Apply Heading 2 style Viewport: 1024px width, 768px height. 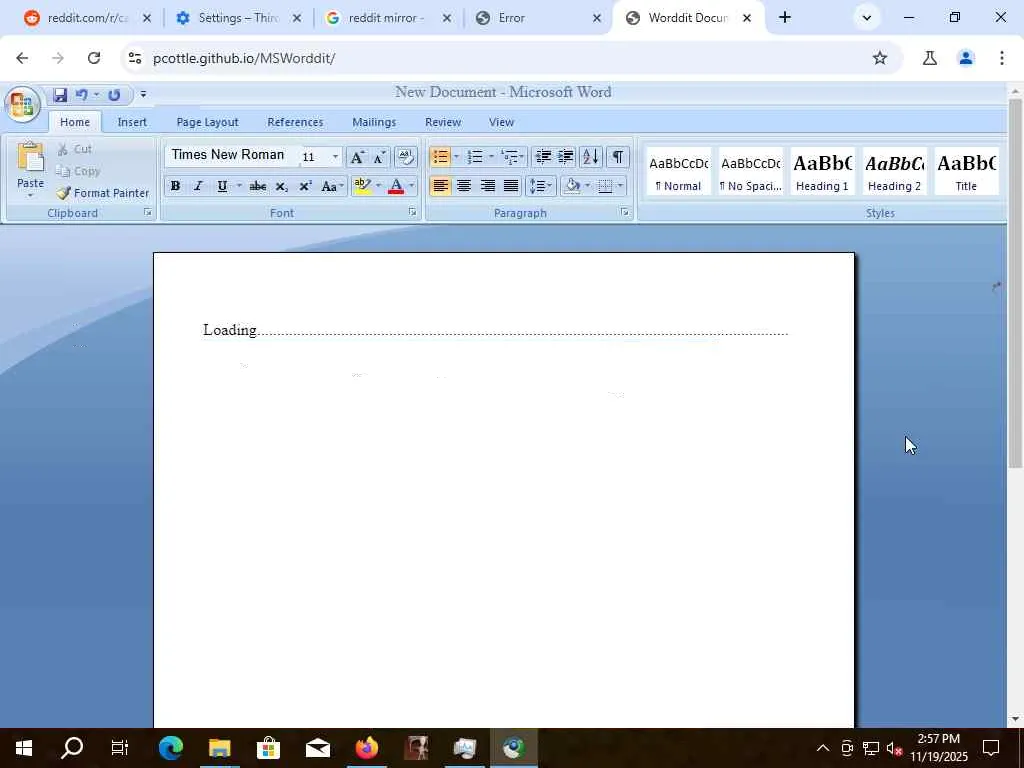point(894,171)
